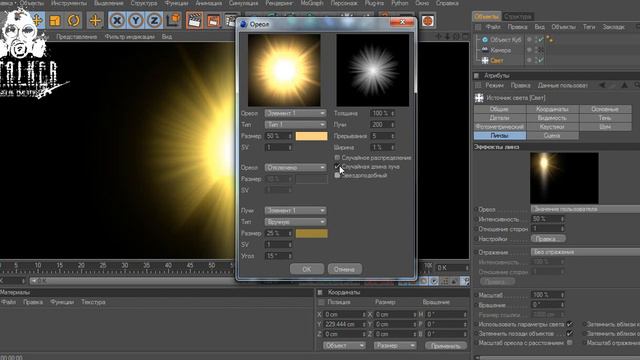Screen dimensions: 640x360
Task: Click the orange sphere icon at toolbar end
Action: coord(427,20)
